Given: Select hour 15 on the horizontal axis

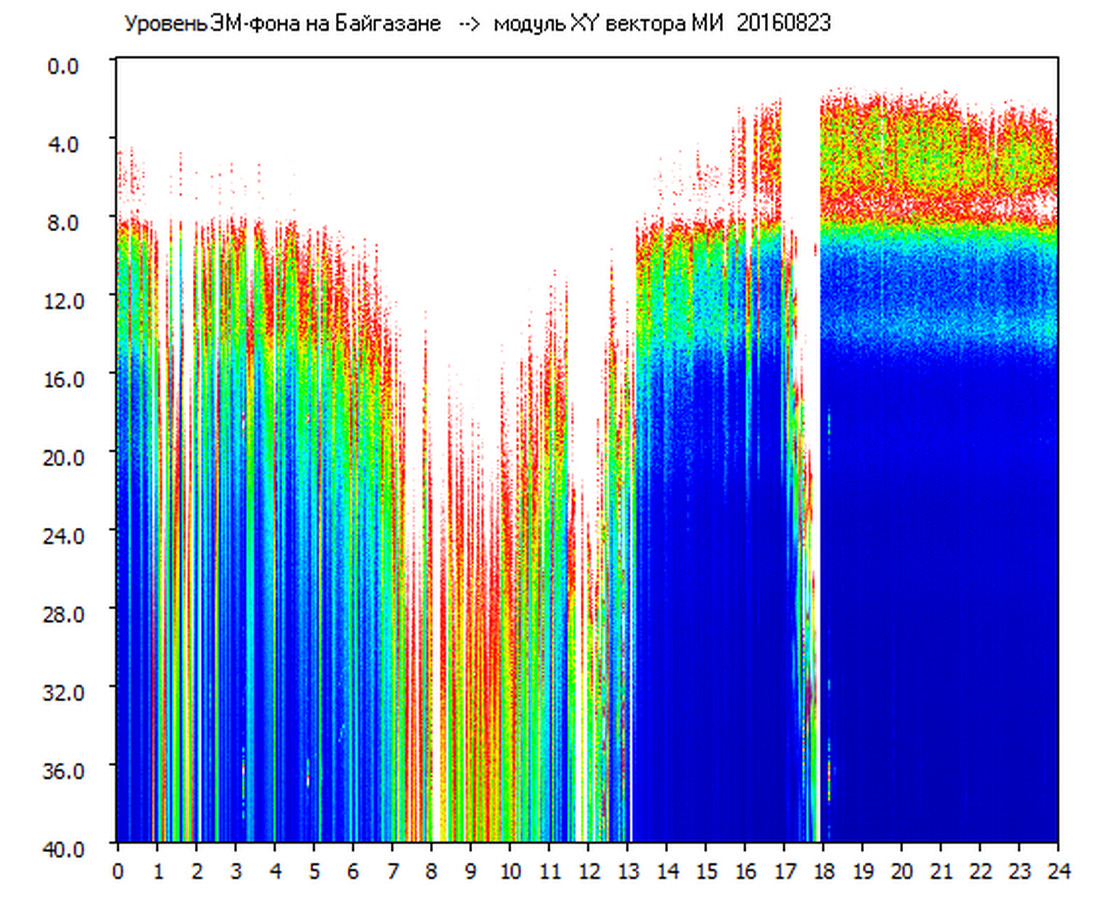Looking at the screenshot, I should 705,870.
